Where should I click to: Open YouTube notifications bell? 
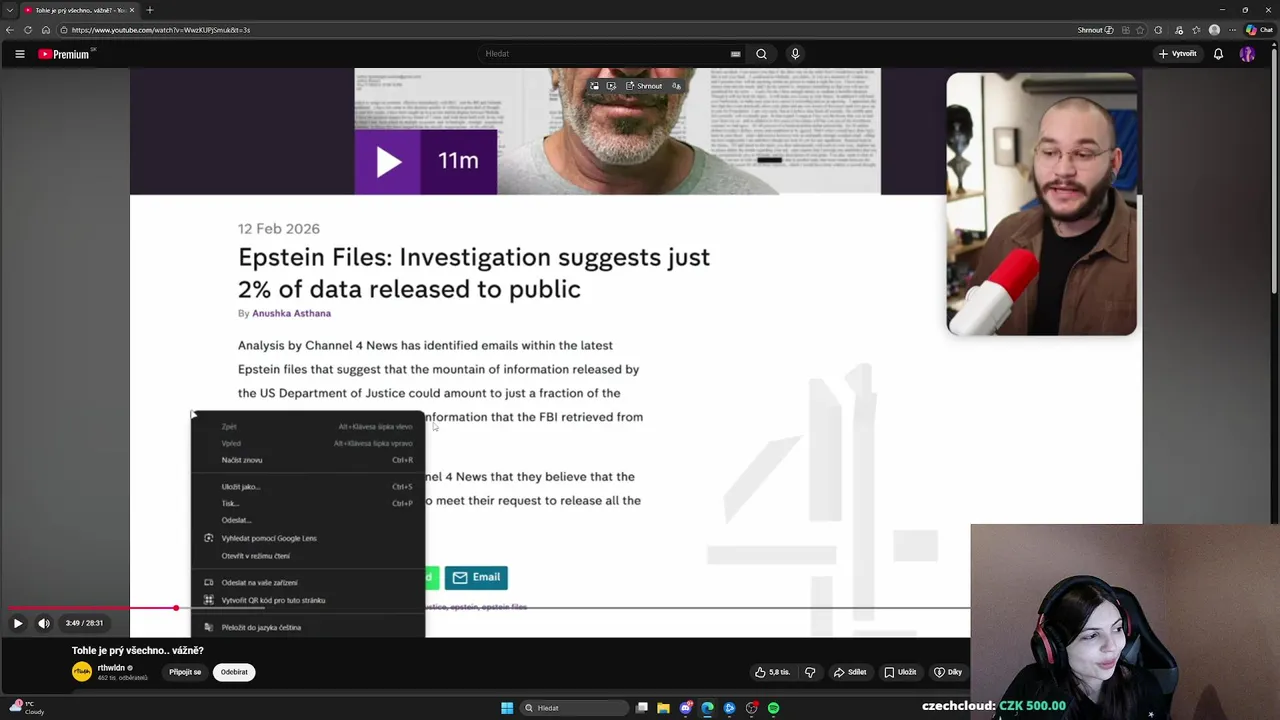tap(1218, 54)
